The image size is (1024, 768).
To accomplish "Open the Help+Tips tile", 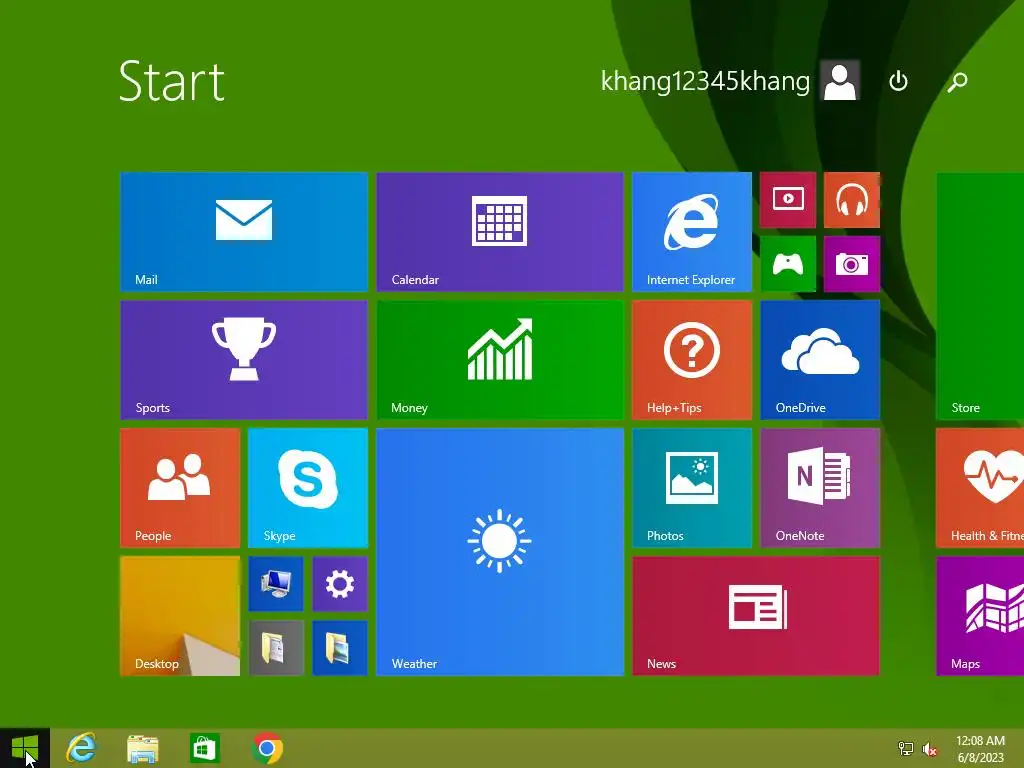I will pos(692,360).
